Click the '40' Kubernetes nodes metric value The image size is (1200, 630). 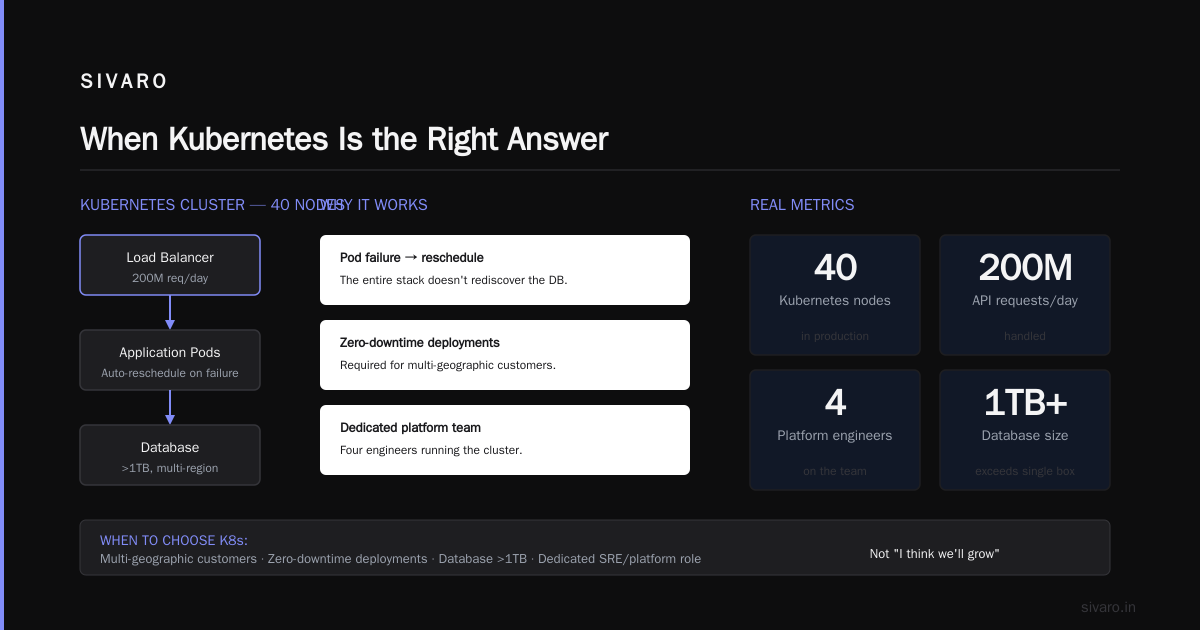(x=835, y=268)
